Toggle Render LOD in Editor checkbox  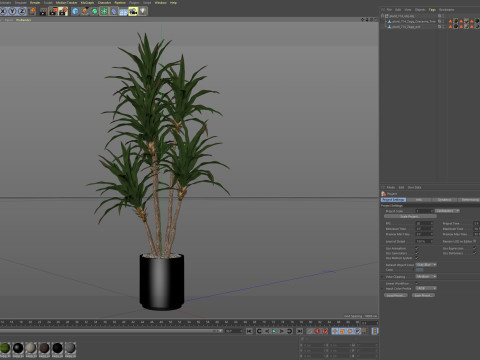475,241
